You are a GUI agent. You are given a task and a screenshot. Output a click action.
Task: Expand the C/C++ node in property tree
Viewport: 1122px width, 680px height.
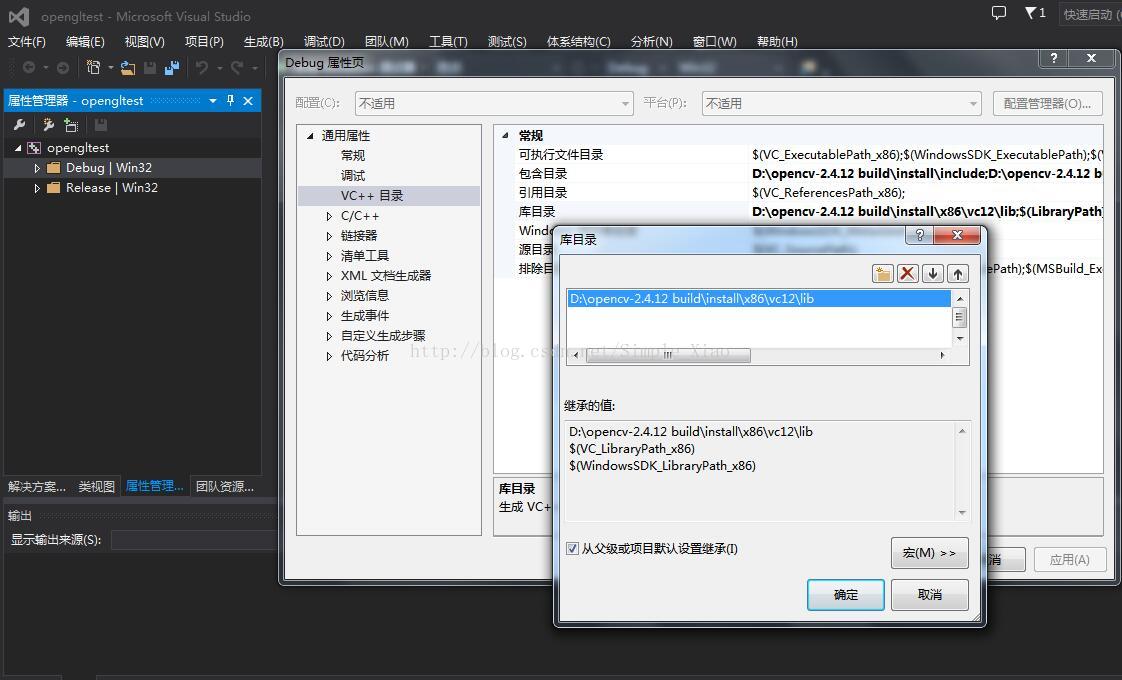(x=329, y=216)
